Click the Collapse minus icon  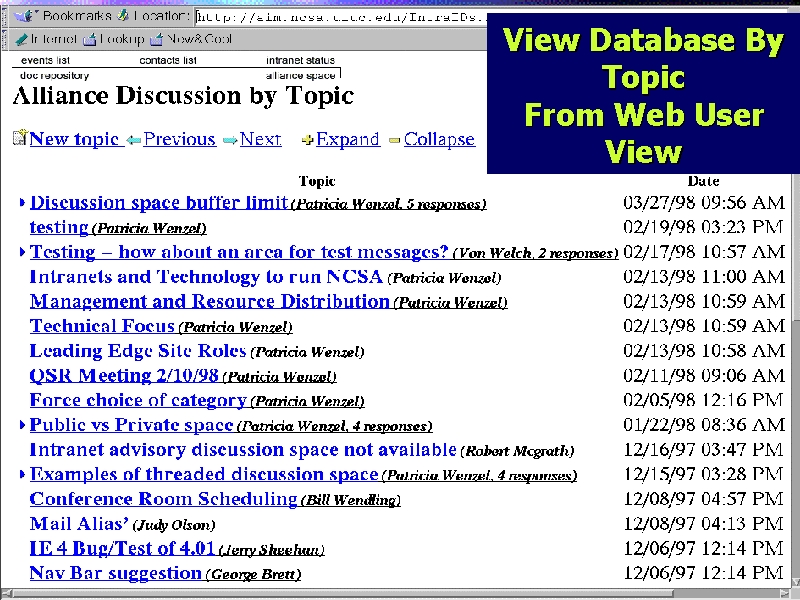tap(394, 140)
